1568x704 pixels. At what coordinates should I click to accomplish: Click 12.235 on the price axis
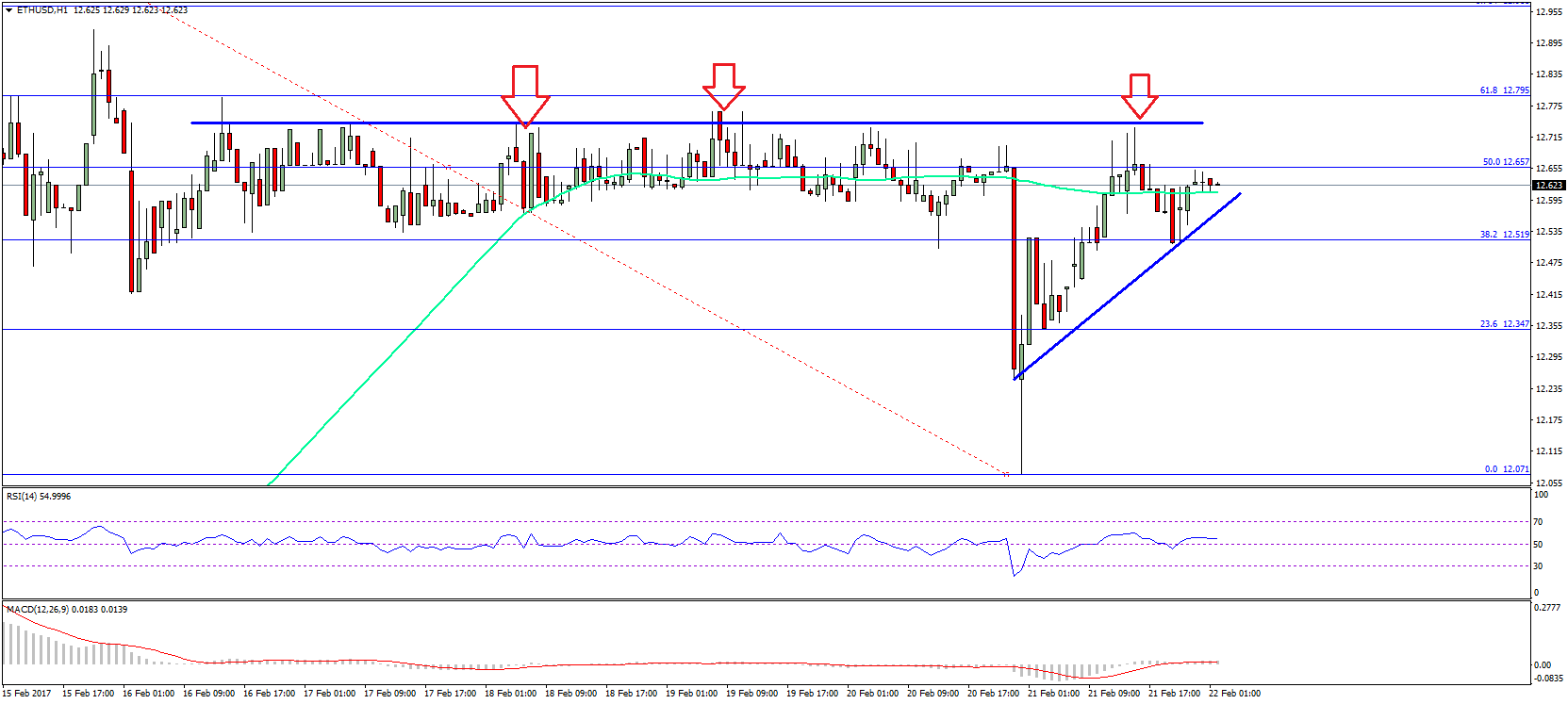(x=1548, y=389)
